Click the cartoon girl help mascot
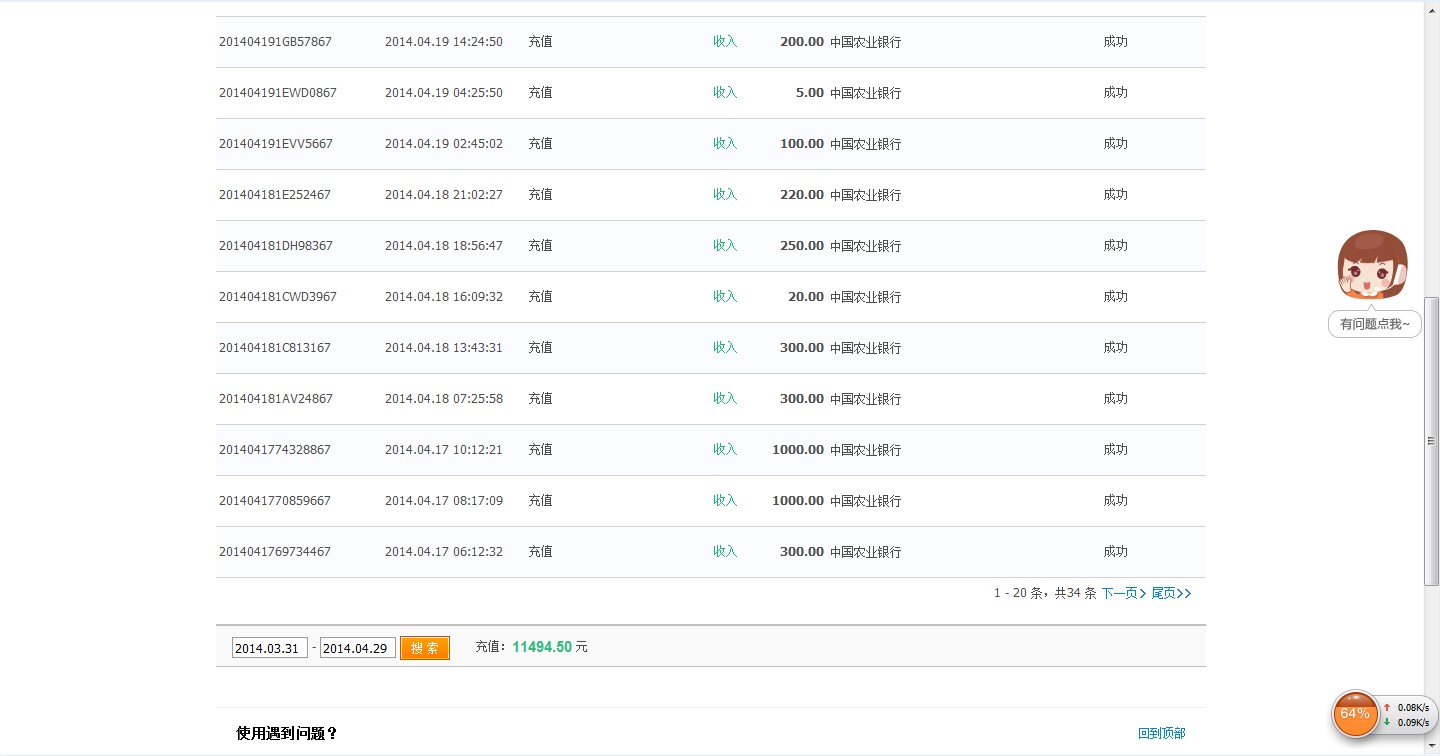Screen dimensions: 1440x756 1372,265
